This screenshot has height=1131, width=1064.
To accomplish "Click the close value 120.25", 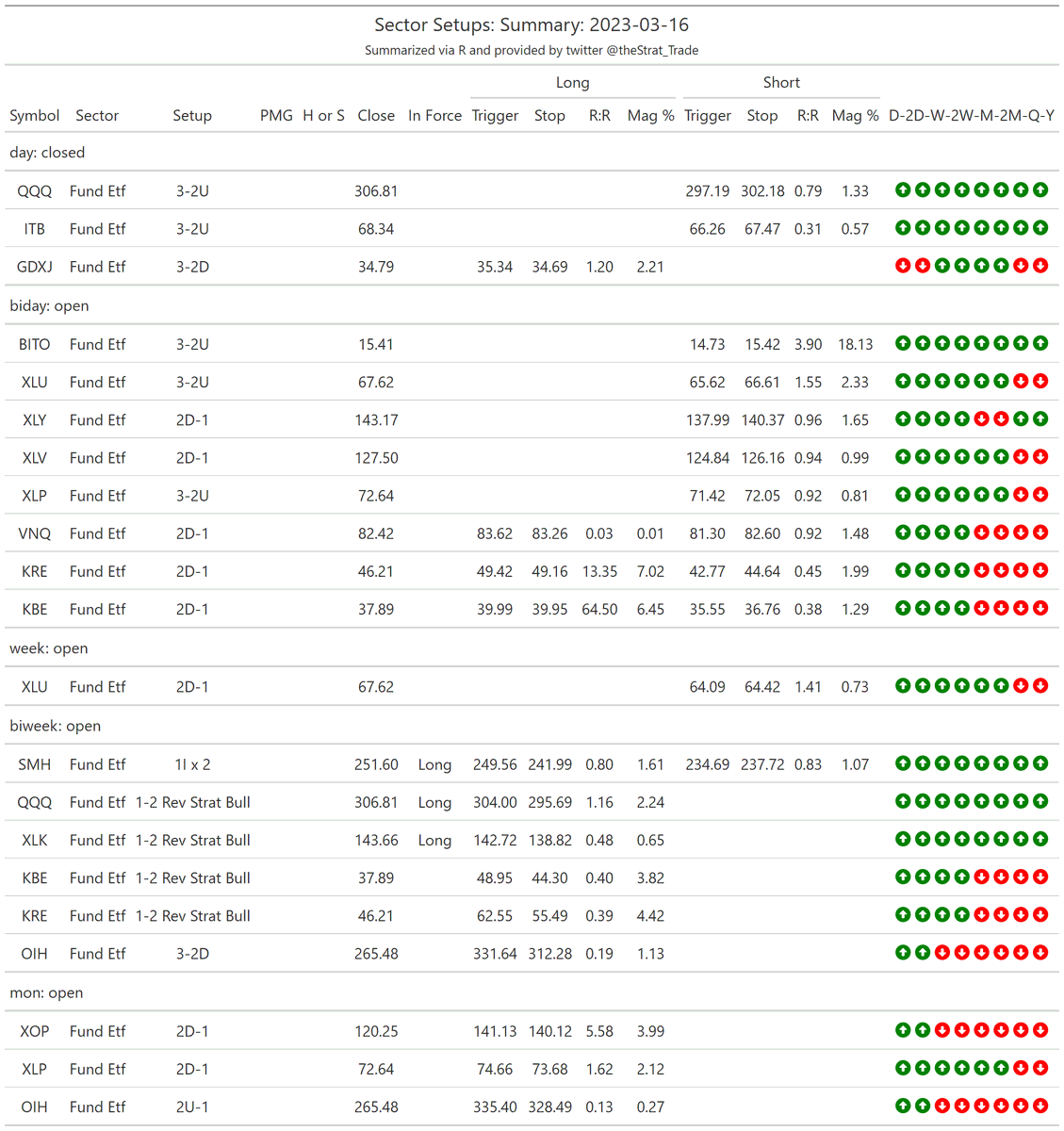I will [376, 1031].
